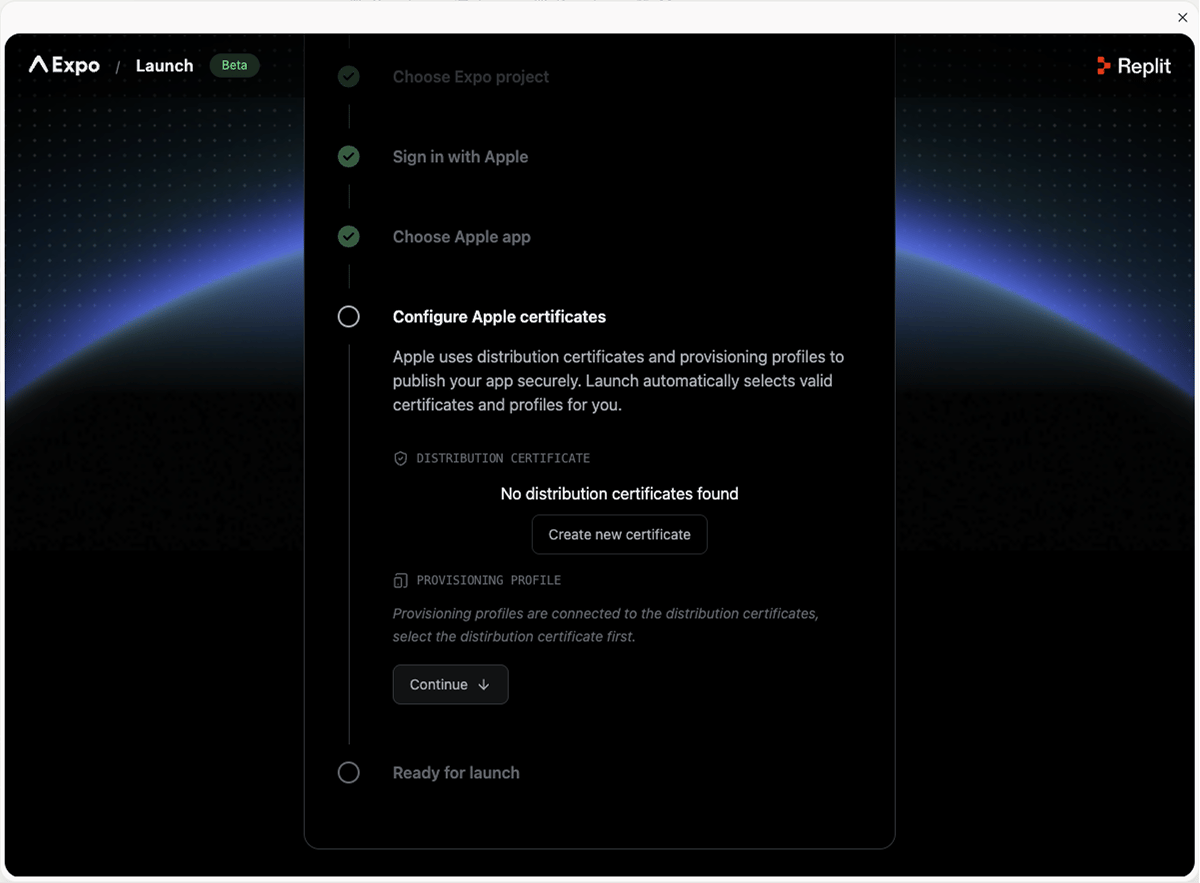Click the Replit logo
Image resolution: width=1200 pixels, height=883 pixels.
[x=1134, y=66]
